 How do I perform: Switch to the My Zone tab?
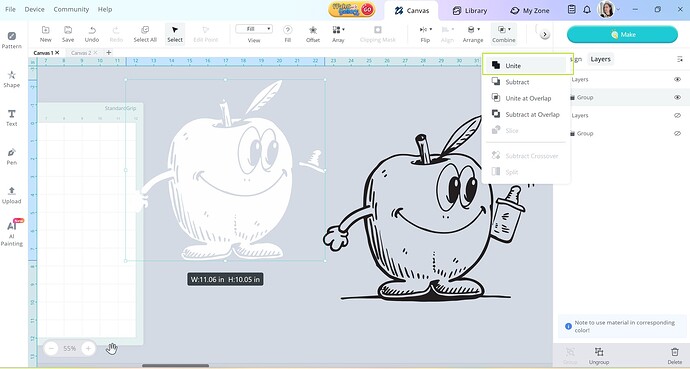click(529, 11)
